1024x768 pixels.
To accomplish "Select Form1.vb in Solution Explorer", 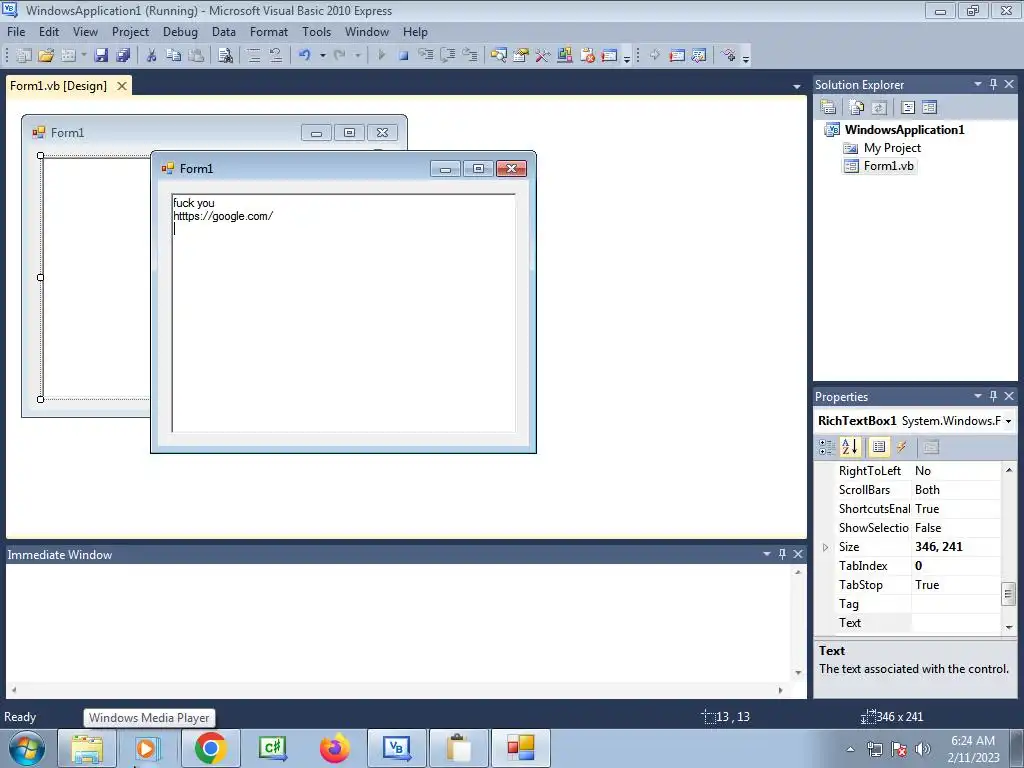I will 888,166.
